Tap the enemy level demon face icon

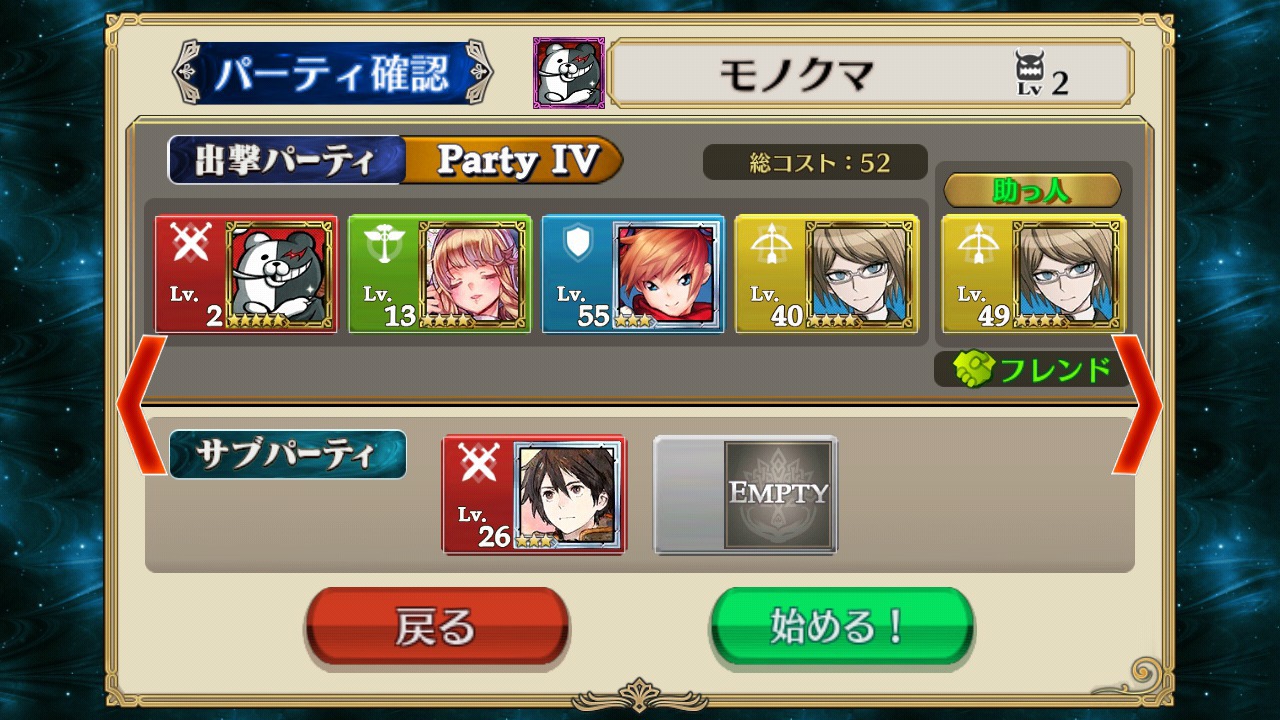coord(1029,73)
